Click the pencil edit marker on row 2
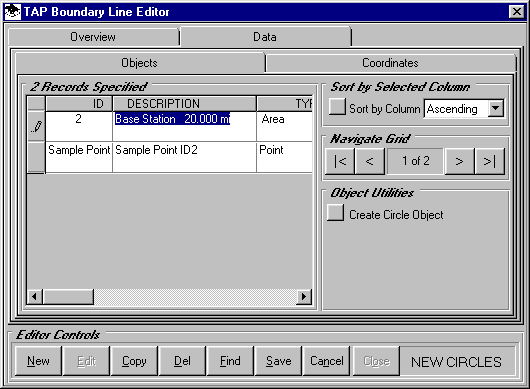This screenshot has width=530, height=389. coord(36,126)
